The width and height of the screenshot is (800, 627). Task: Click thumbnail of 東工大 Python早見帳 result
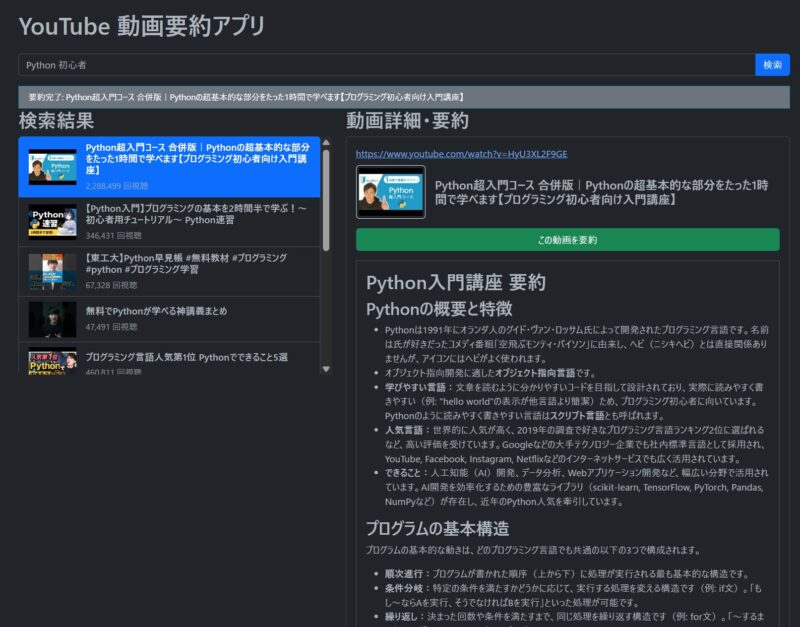coord(53,271)
